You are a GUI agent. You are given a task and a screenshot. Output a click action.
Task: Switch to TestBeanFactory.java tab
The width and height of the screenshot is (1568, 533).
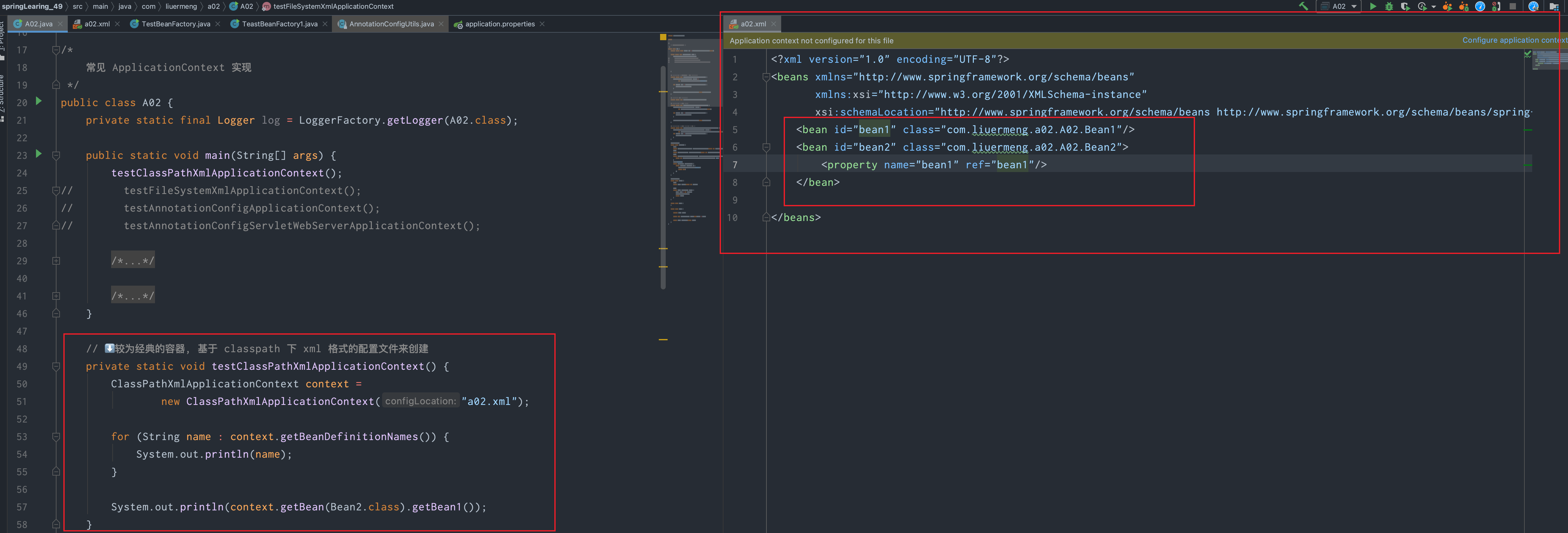tap(175, 24)
